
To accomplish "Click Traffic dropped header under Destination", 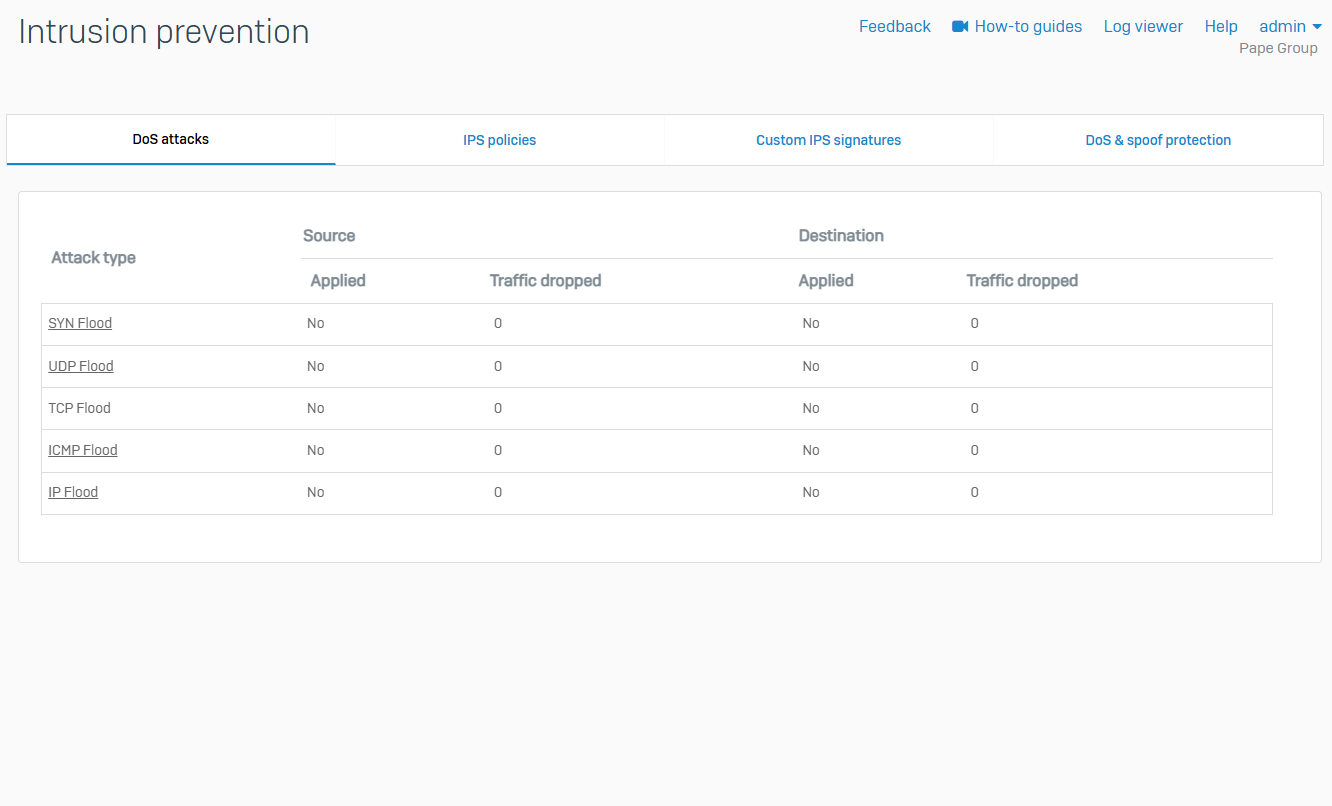I will click(x=1022, y=281).
